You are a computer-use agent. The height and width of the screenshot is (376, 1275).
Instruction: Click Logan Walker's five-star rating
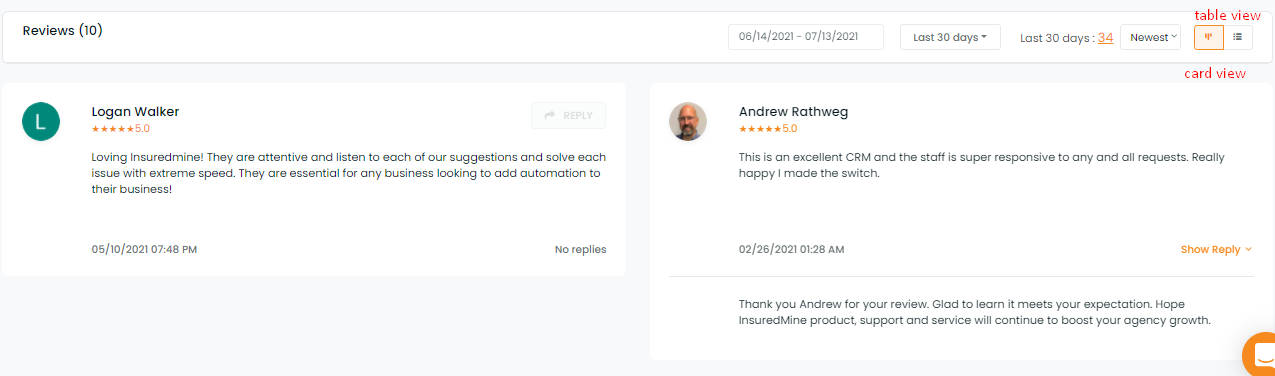point(120,129)
